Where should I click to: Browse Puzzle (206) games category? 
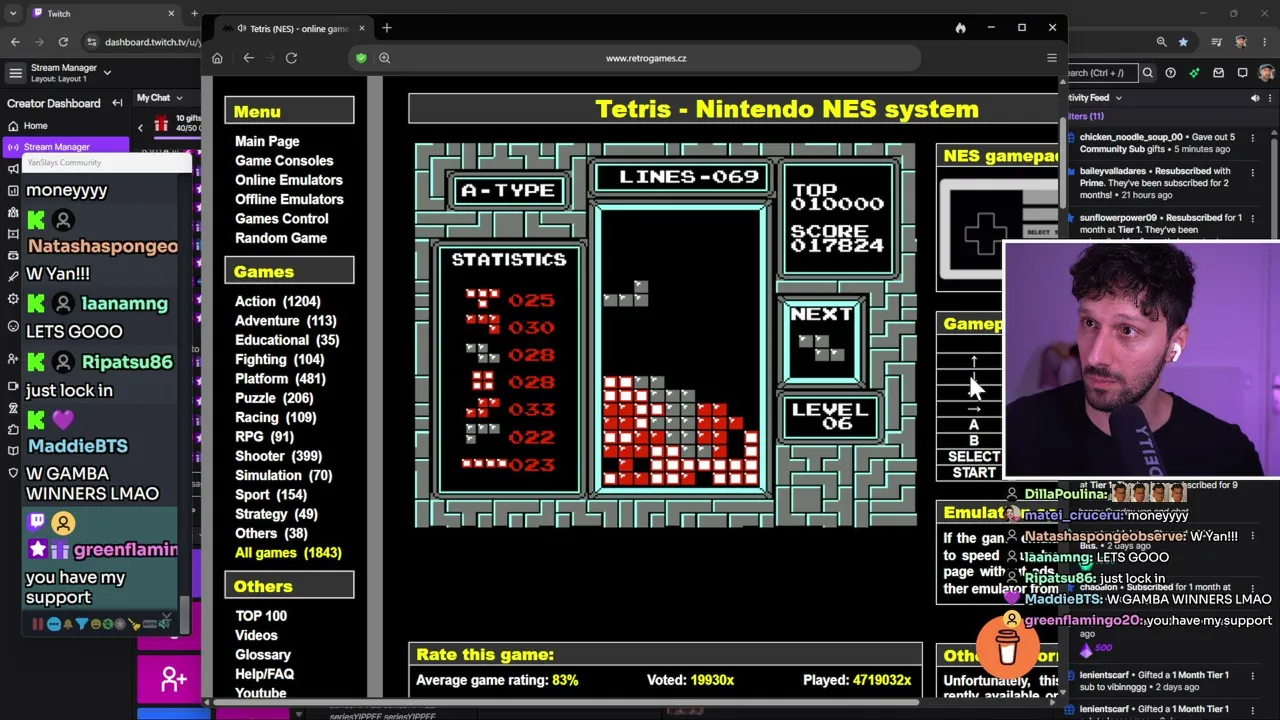[274, 398]
